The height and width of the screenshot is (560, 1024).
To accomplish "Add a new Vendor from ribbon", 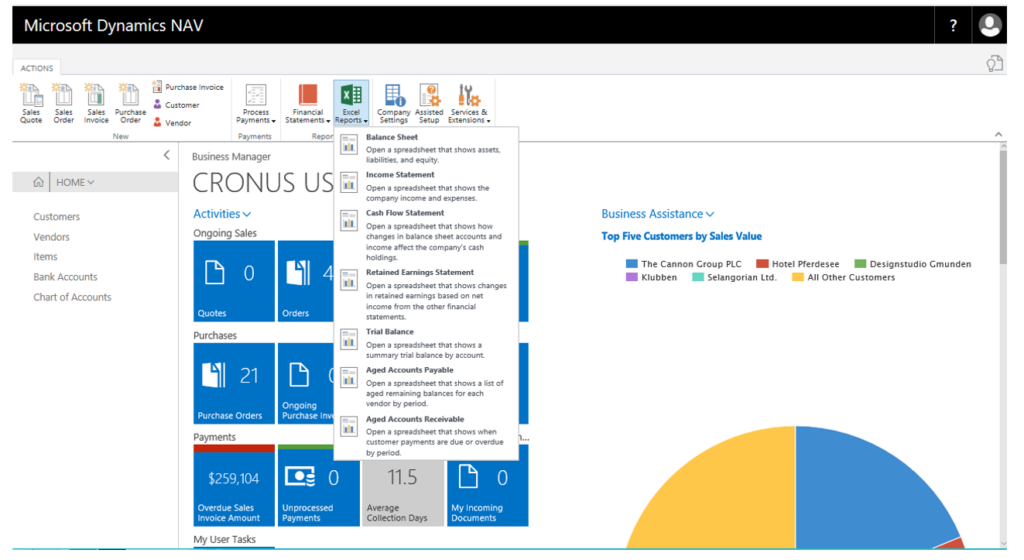I will tap(172, 123).
